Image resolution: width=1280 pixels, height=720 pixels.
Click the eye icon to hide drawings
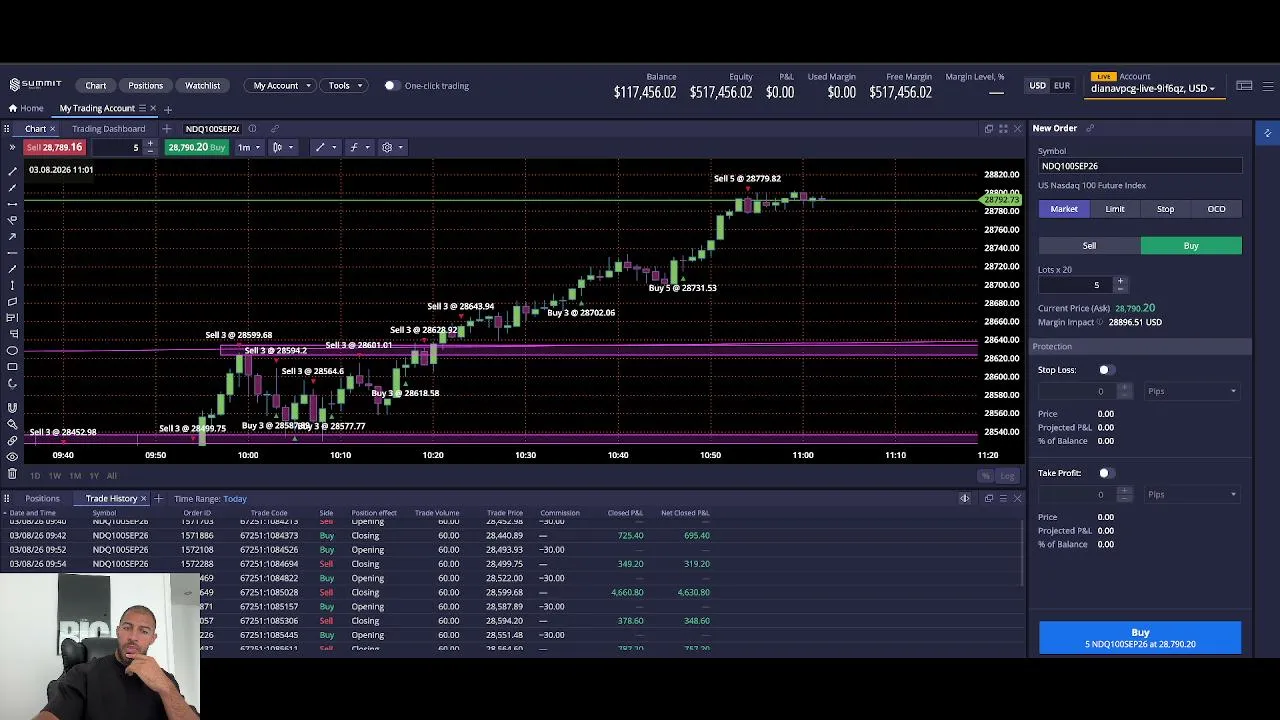12,456
